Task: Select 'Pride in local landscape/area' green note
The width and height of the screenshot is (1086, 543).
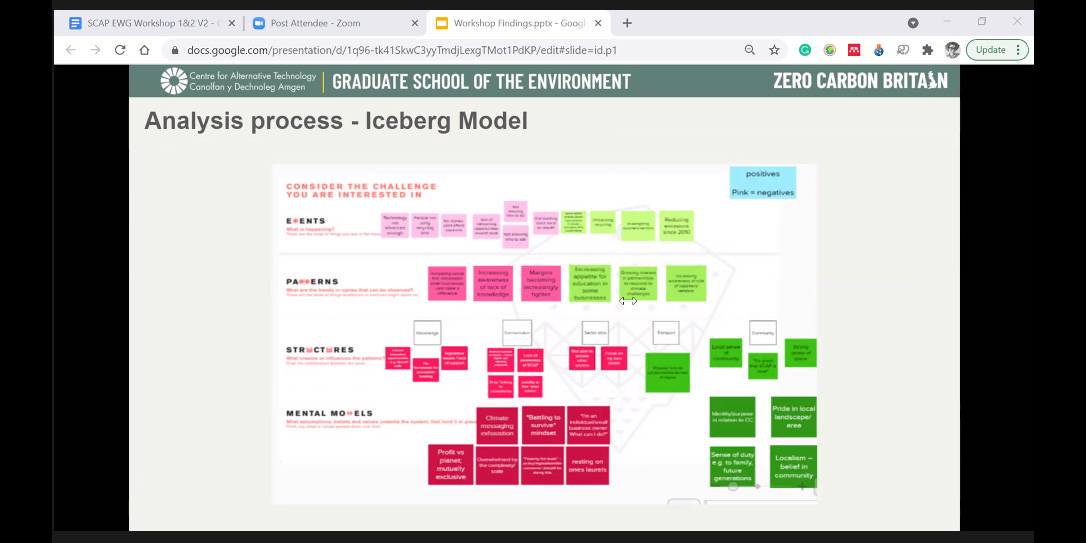Action: point(794,417)
